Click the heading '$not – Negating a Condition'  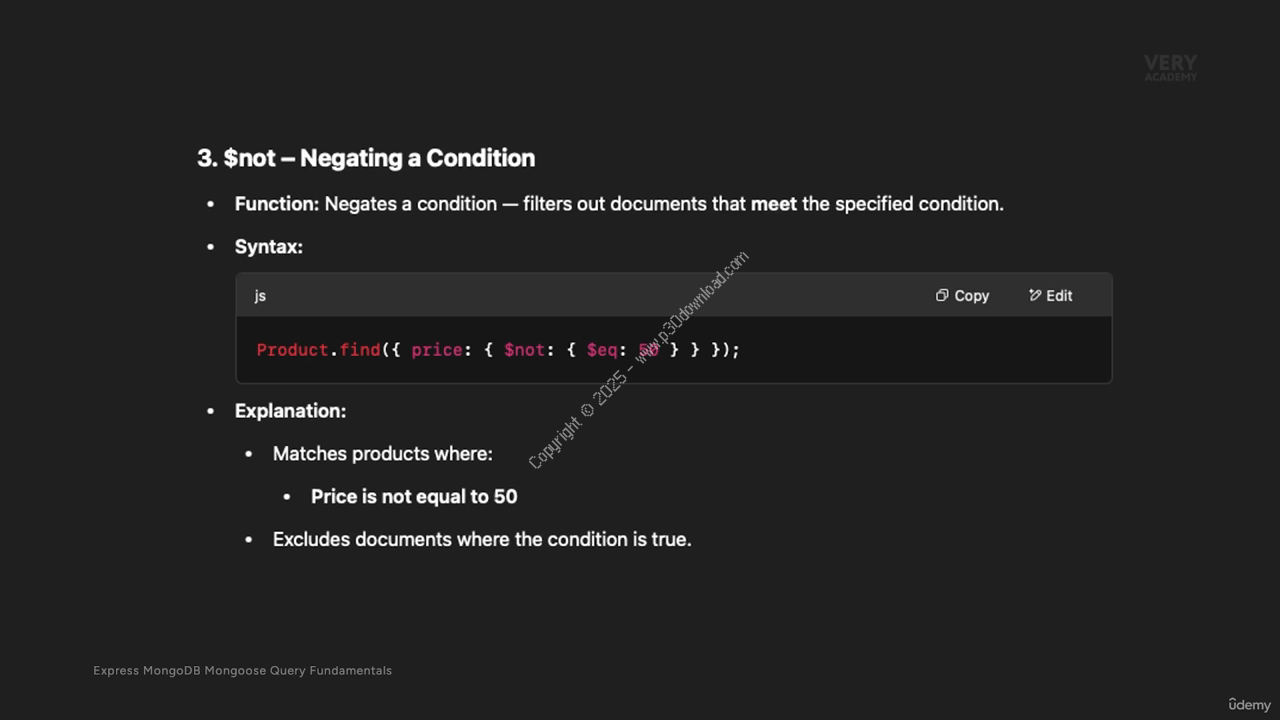(x=366, y=158)
